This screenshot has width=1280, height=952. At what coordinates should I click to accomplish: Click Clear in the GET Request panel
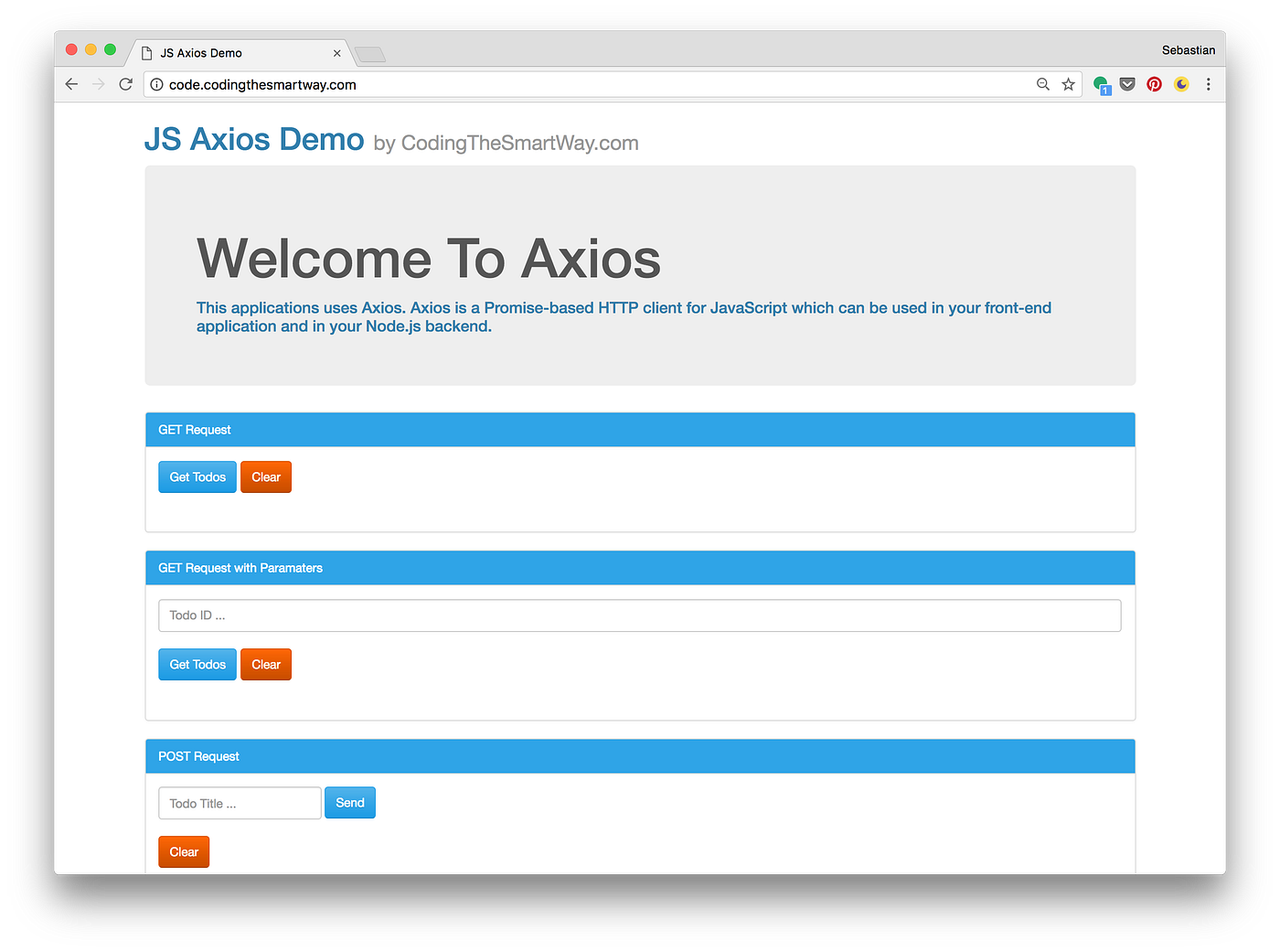pyautogui.click(x=265, y=476)
